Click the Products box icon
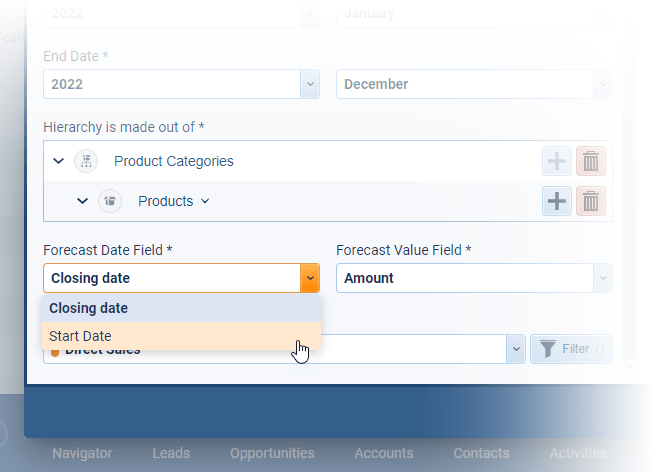 point(110,201)
